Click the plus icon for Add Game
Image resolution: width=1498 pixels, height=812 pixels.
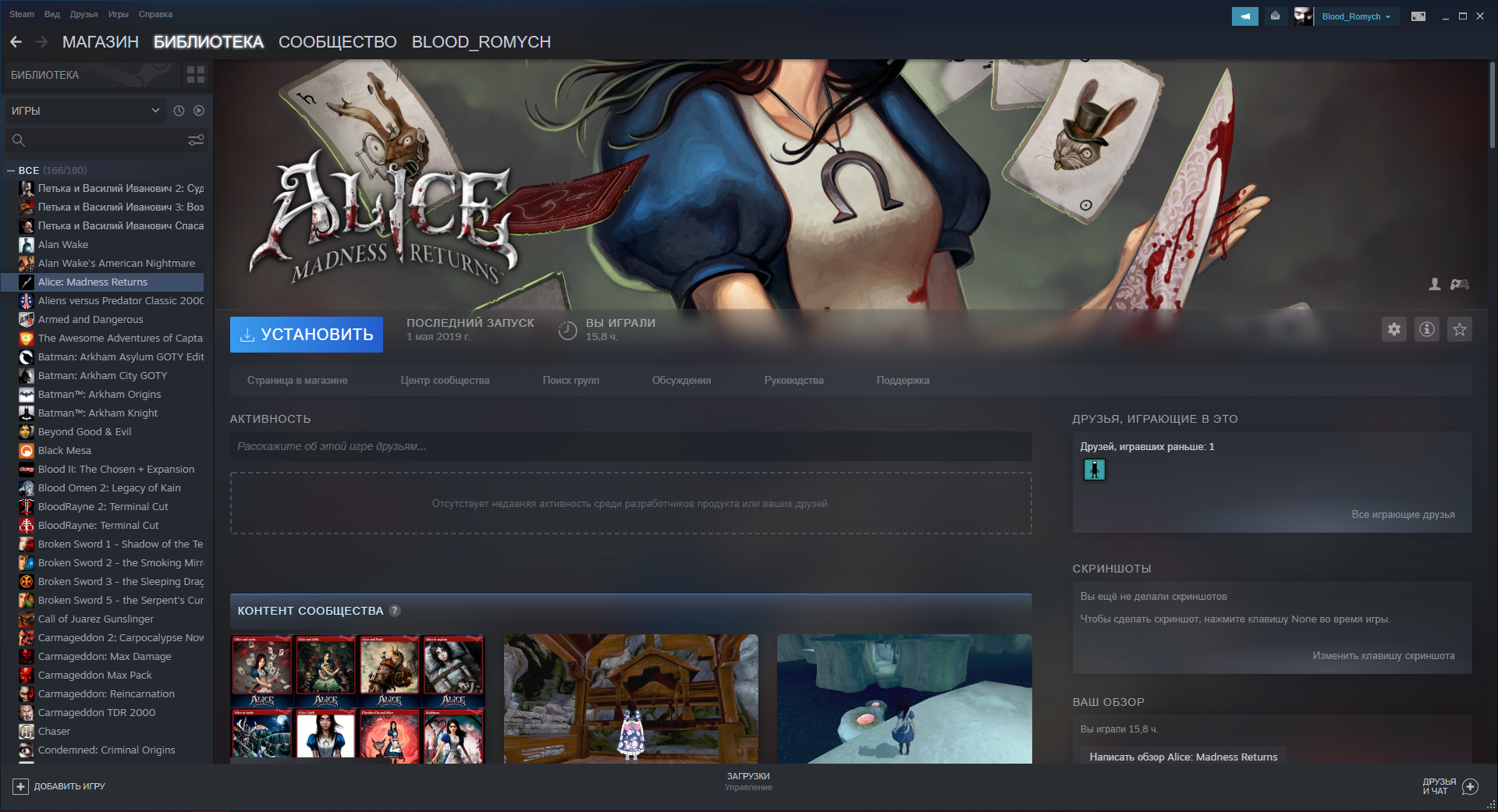[x=21, y=786]
